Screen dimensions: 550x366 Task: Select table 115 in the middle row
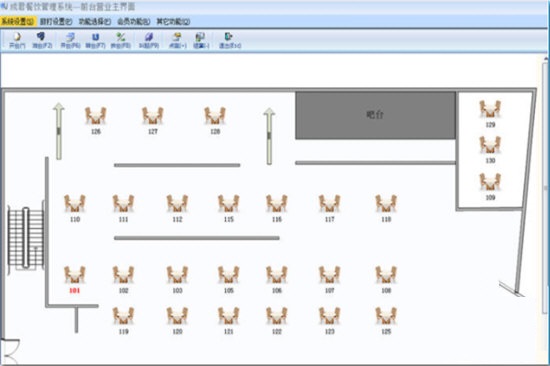(x=228, y=208)
